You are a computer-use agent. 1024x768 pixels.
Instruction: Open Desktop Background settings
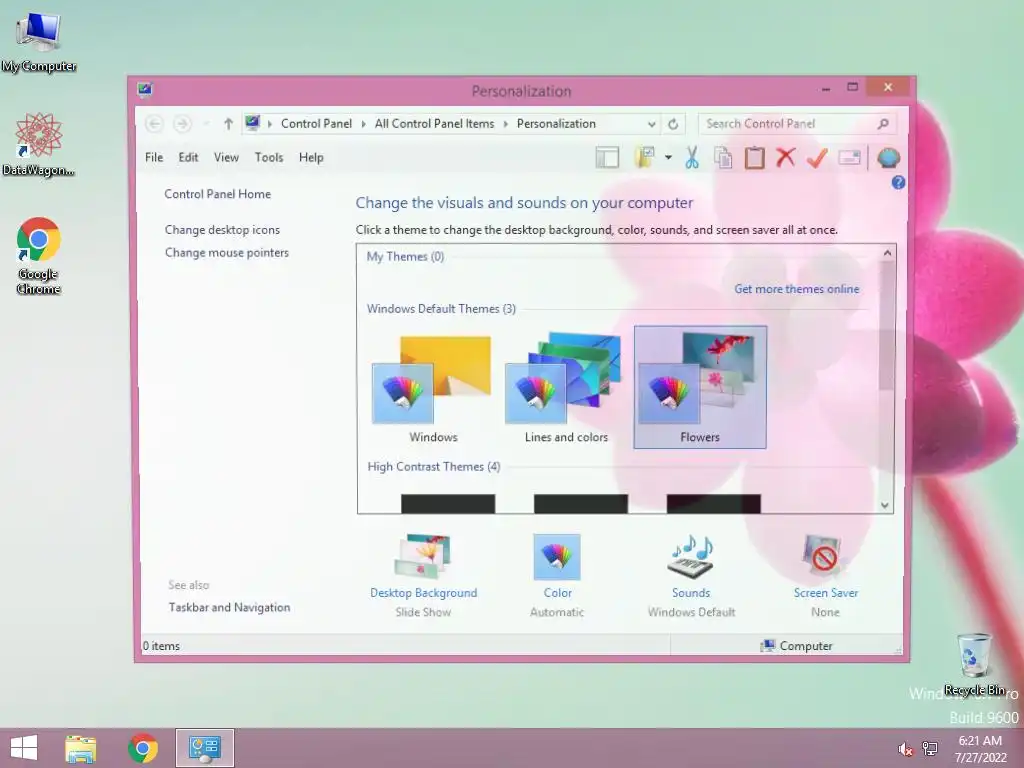point(423,575)
